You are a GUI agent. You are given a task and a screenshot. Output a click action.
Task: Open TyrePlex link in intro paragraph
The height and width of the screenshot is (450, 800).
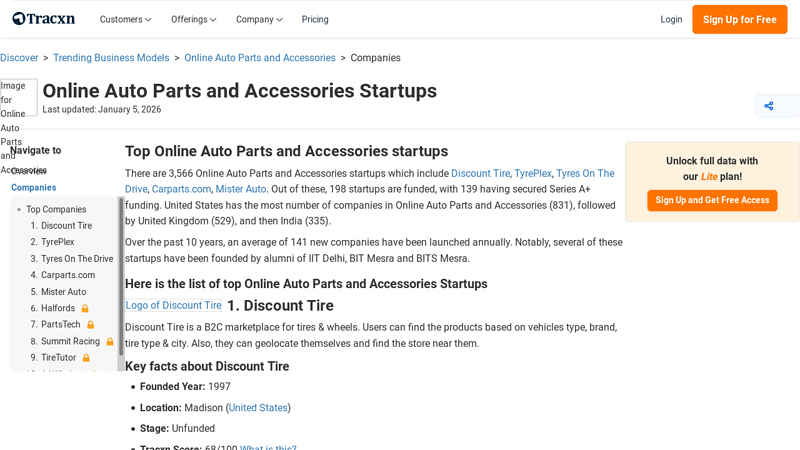pyautogui.click(x=533, y=173)
